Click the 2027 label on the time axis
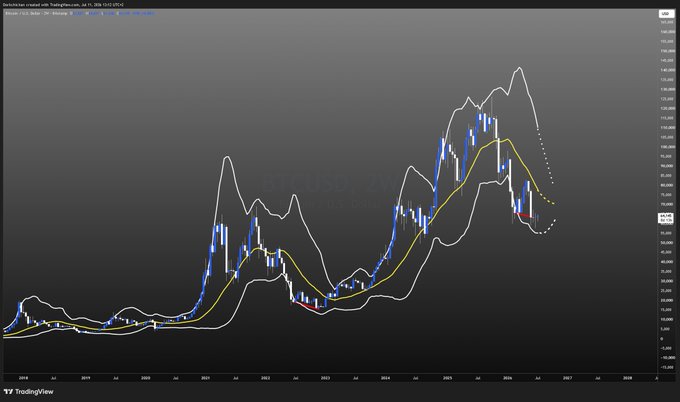This screenshot has width=680, height=402. [567, 378]
